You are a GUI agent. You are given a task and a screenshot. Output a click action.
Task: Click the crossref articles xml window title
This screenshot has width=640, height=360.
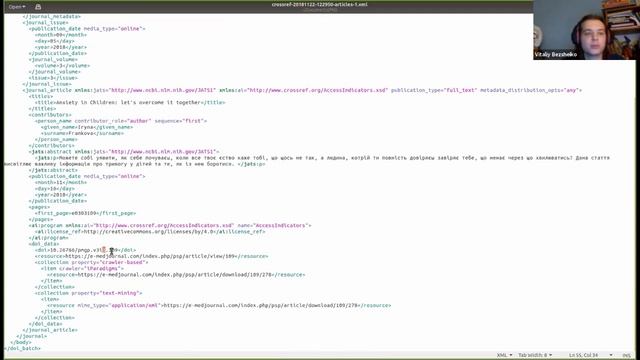(x=320, y=4)
